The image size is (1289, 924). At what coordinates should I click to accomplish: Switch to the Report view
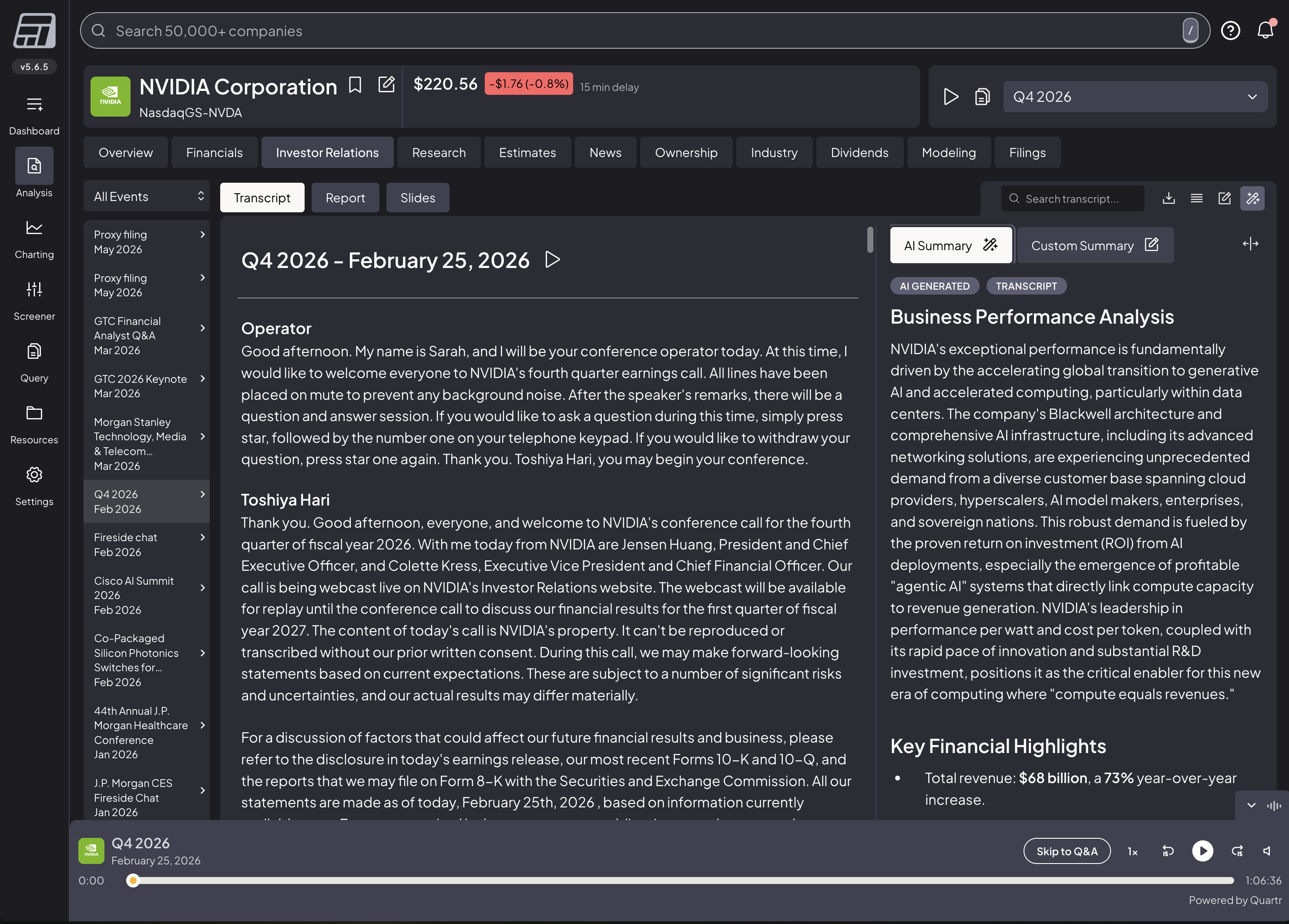coord(345,198)
